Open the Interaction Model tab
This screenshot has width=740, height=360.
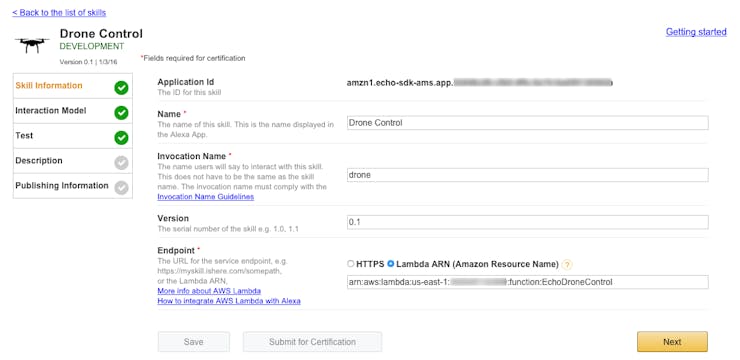pos(73,111)
